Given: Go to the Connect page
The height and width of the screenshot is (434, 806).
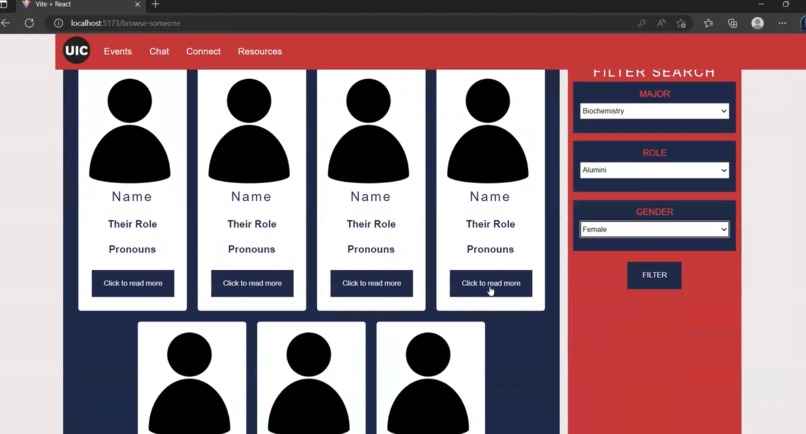Looking at the screenshot, I should tap(203, 51).
